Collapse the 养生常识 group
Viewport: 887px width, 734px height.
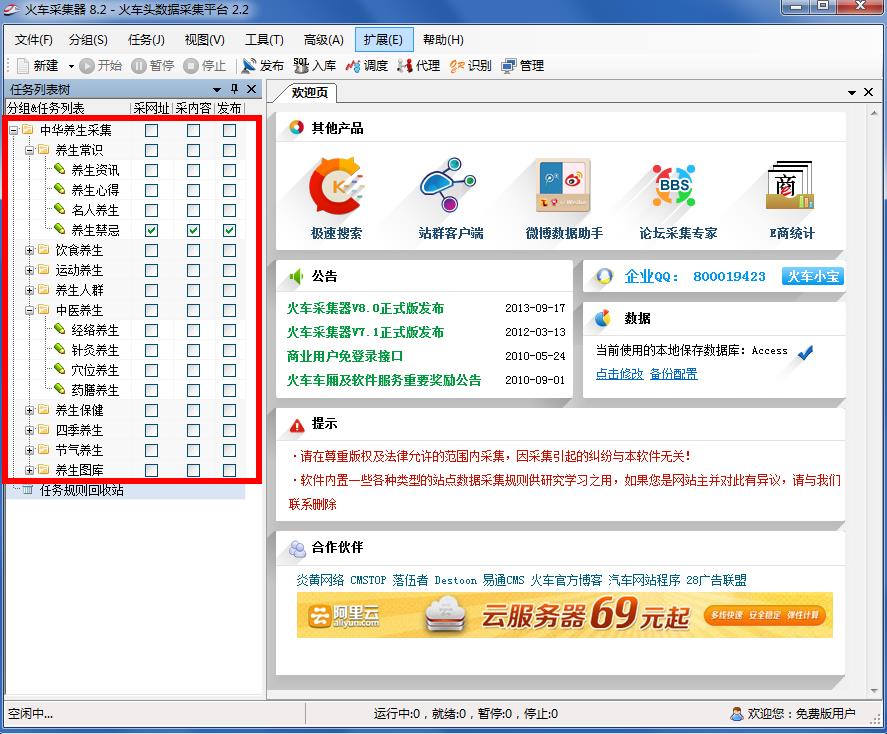[29, 150]
